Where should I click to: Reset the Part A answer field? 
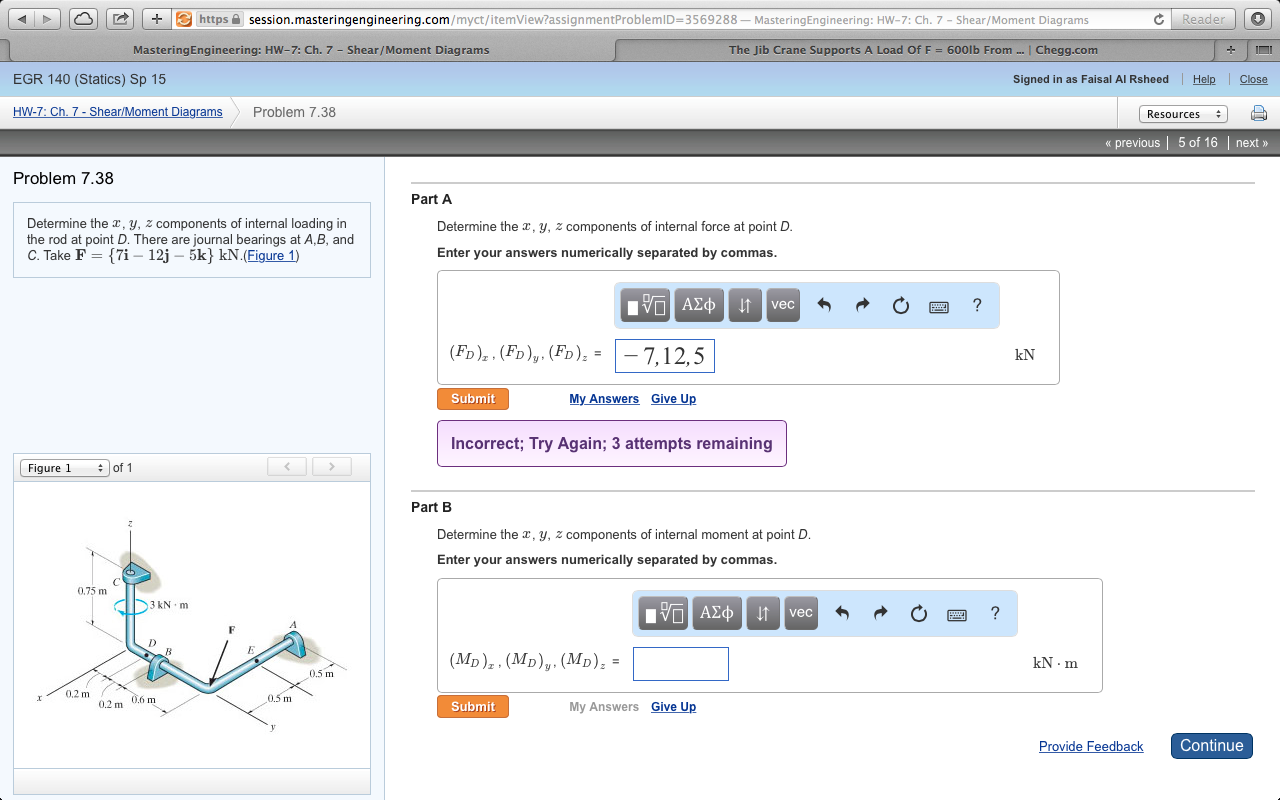coord(900,305)
